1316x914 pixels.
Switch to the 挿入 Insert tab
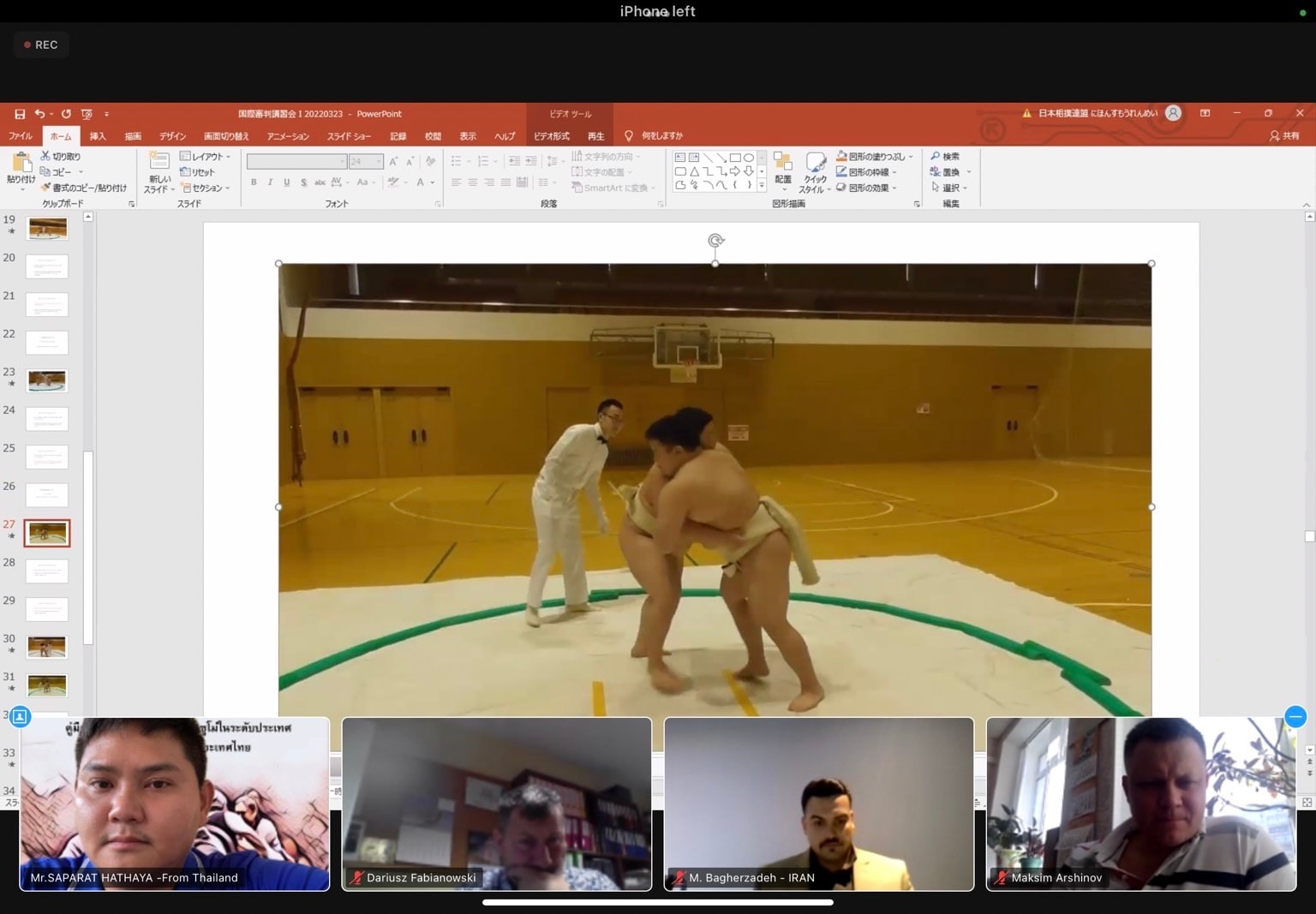[98, 135]
